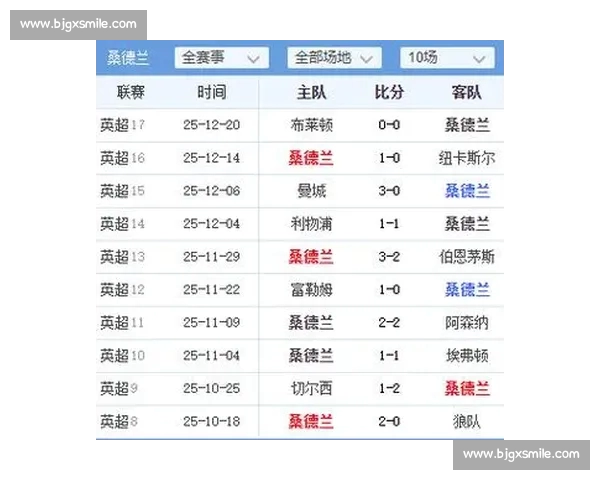Click the 2-0 score against 狼队
The width and height of the screenshot is (600, 480).
tap(389, 421)
